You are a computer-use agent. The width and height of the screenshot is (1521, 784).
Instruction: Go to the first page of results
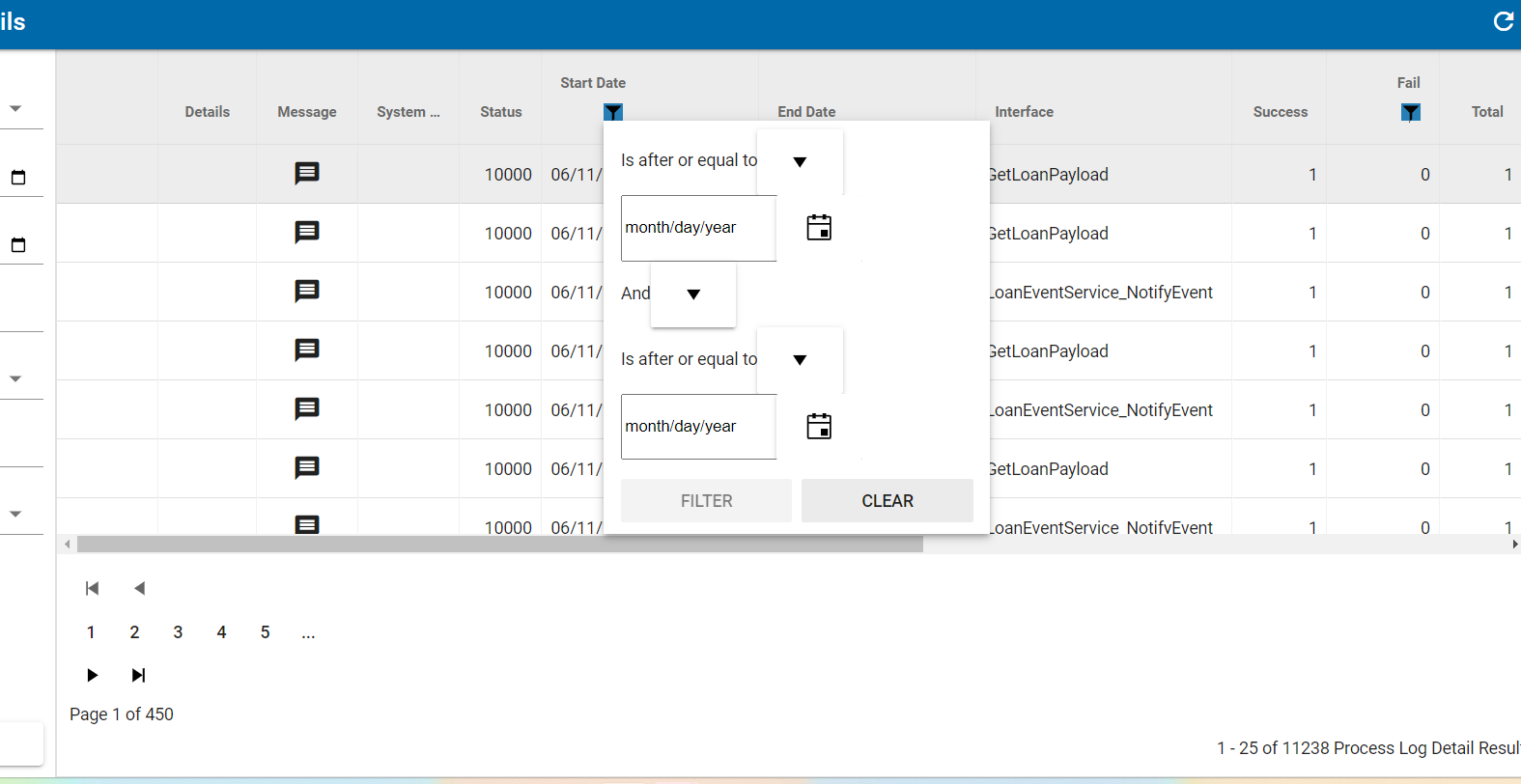coord(92,588)
